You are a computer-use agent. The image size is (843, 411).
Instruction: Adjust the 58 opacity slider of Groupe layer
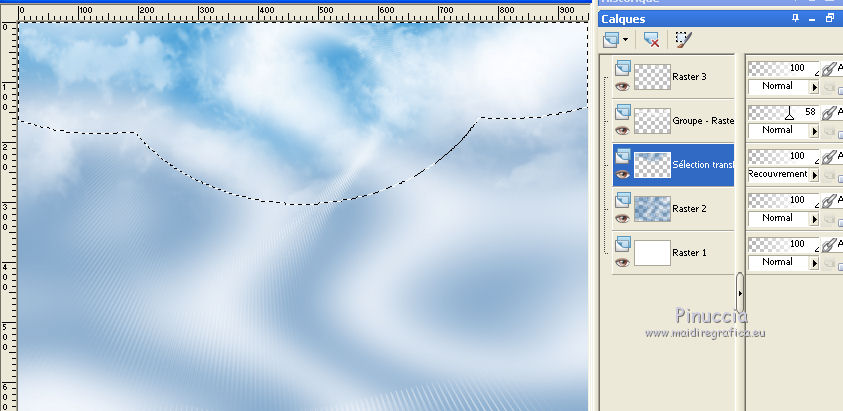(x=783, y=112)
